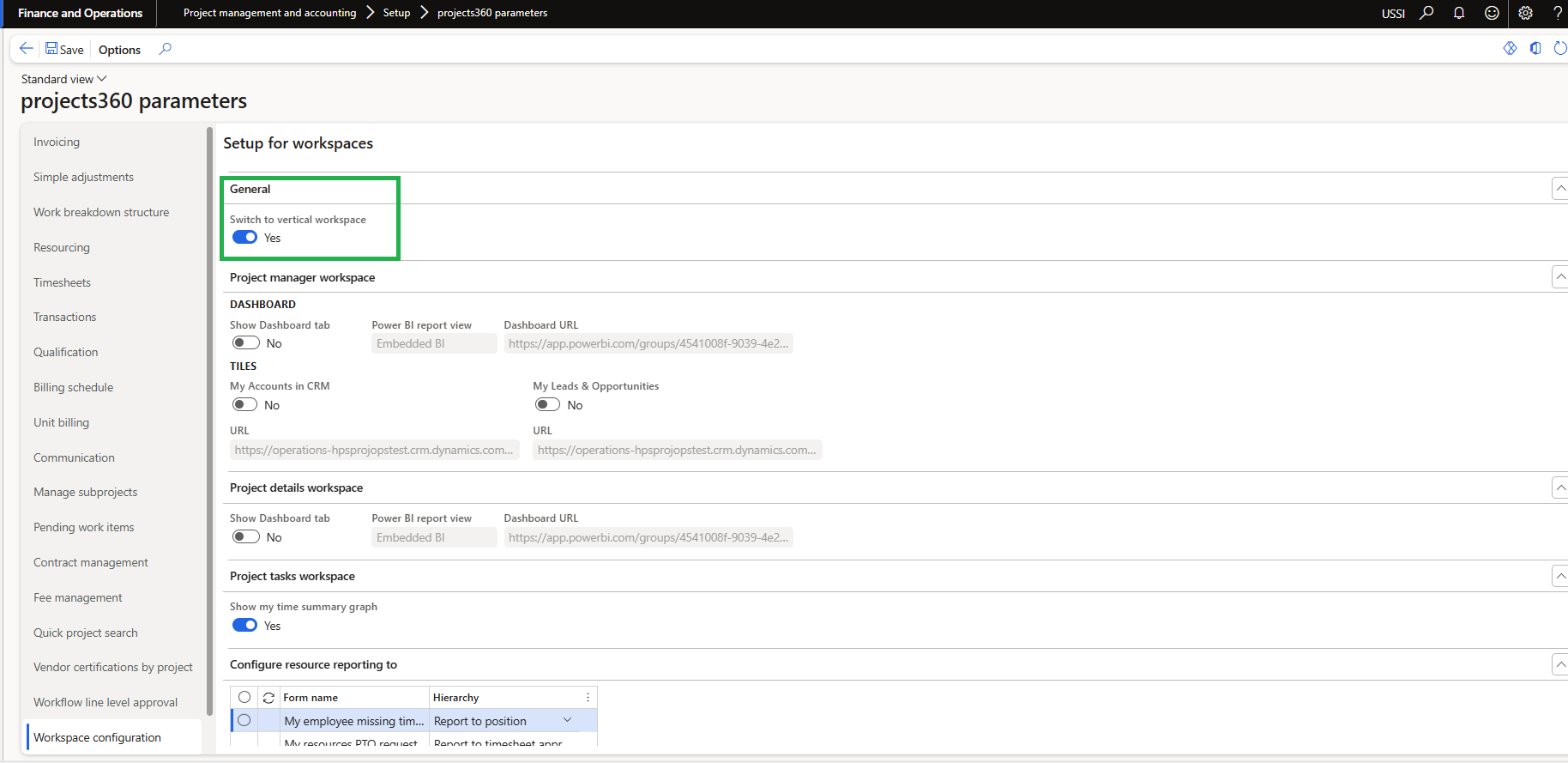Enable My Accounts in CRM toggle
The height and width of the screenshot is (763, 1568).
[244, 405]
